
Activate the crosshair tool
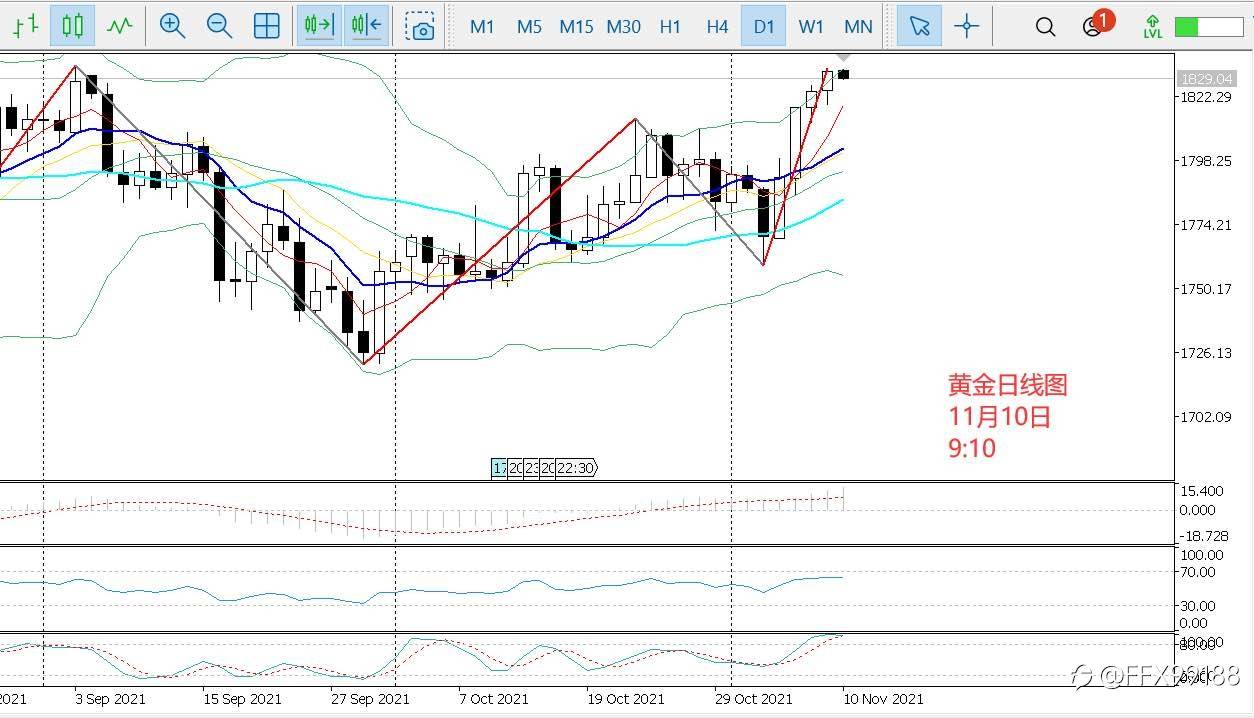[x=966, y=27]
